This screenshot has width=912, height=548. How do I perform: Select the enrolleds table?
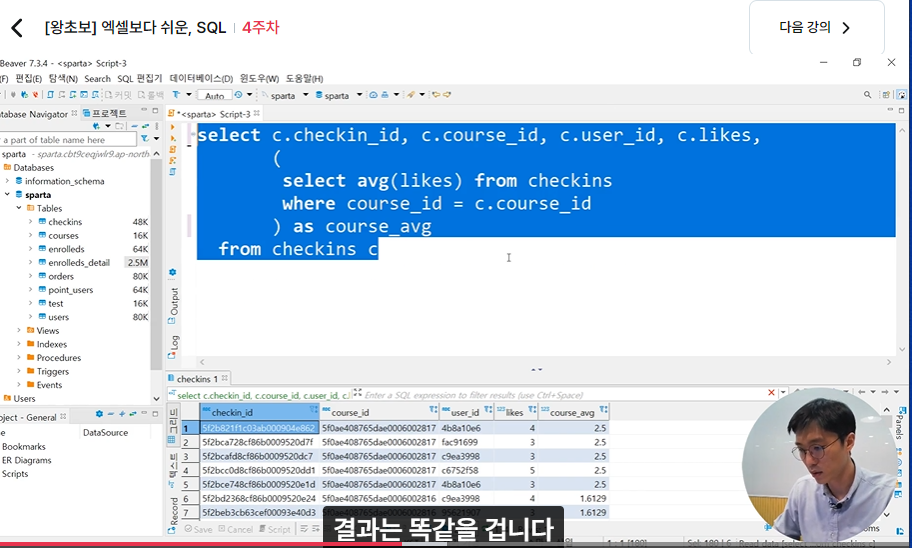pyautogui.click(x=66, y=249)
